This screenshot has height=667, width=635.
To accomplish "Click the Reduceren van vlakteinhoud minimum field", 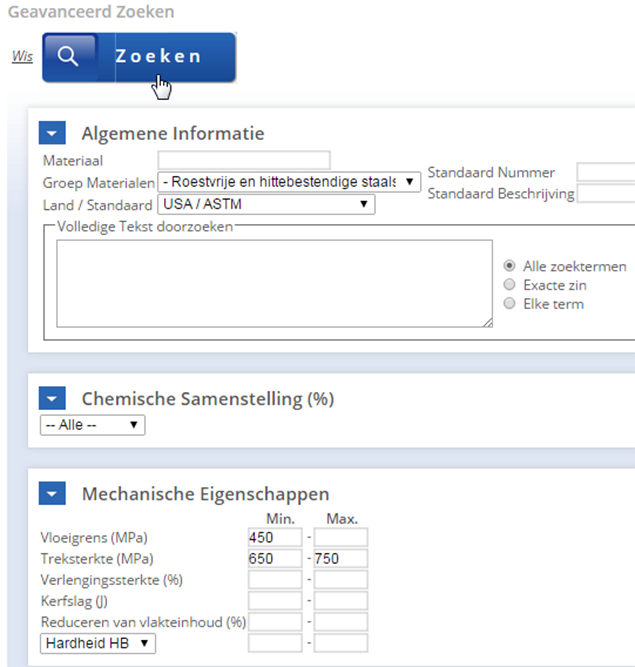I will (275, 622).
